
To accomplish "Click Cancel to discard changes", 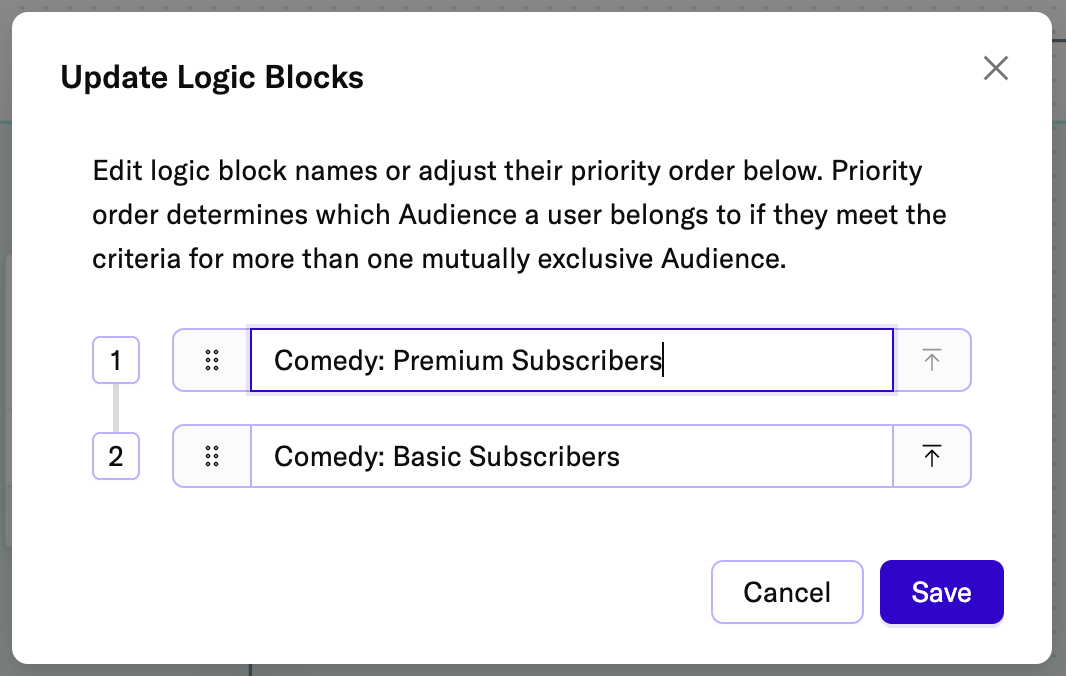I will tap(787, 592).
